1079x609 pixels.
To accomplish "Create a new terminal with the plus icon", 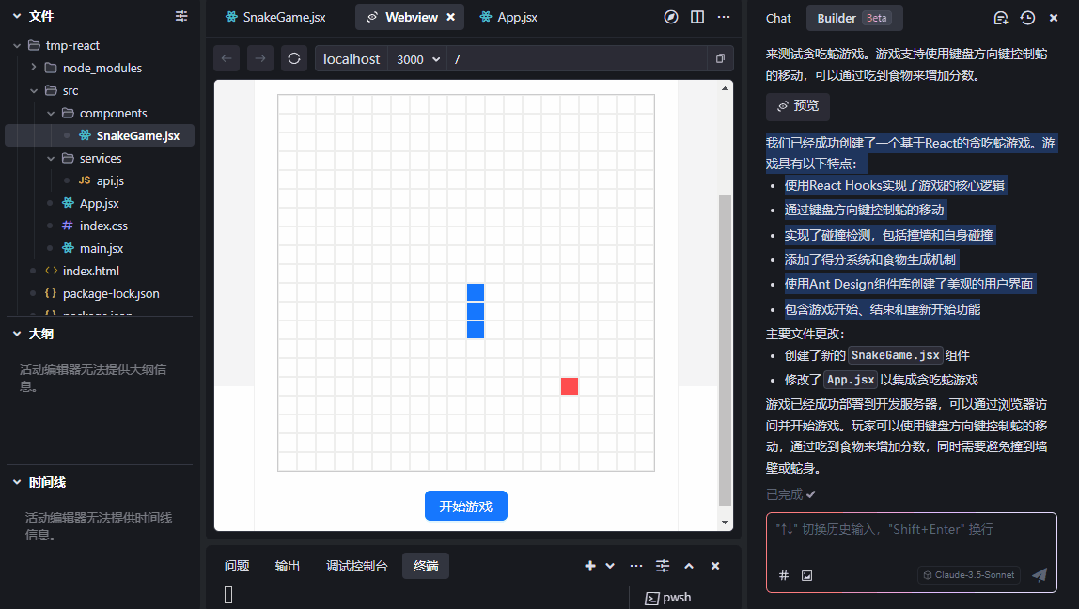I will (589, 566).
